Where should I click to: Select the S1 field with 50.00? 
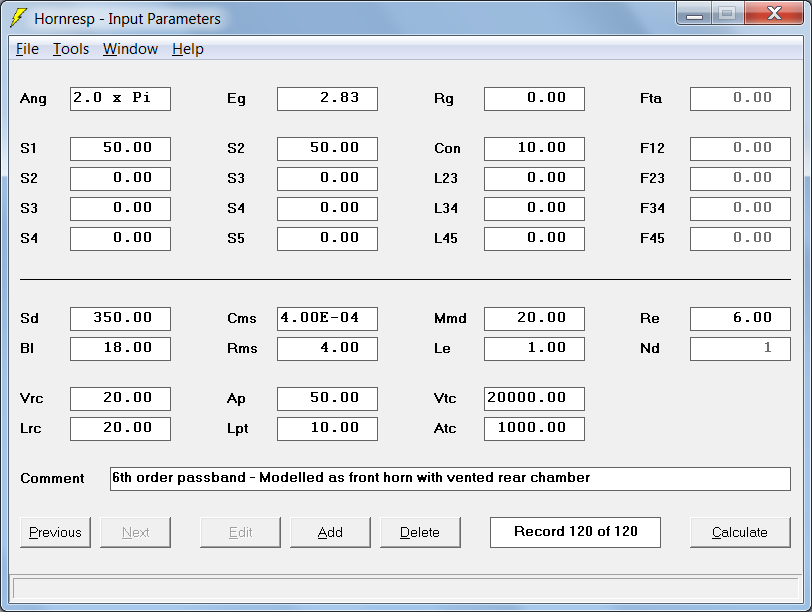120,149
